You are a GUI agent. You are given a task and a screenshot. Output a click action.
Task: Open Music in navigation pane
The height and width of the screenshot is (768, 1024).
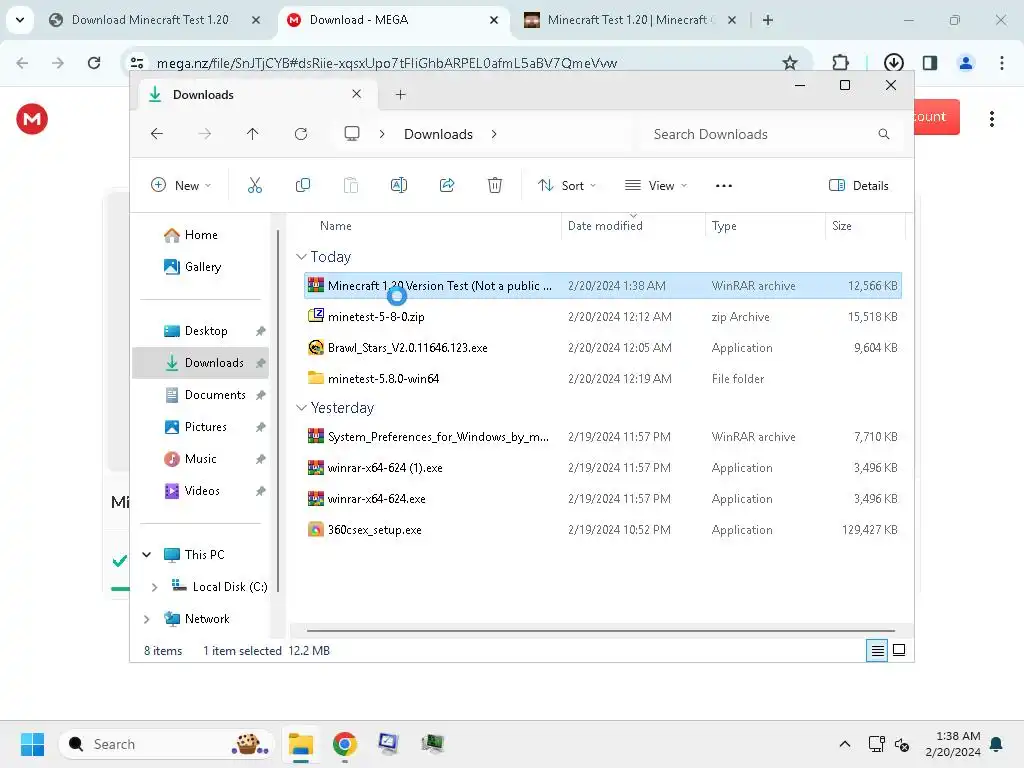click(x=200, y=459)
